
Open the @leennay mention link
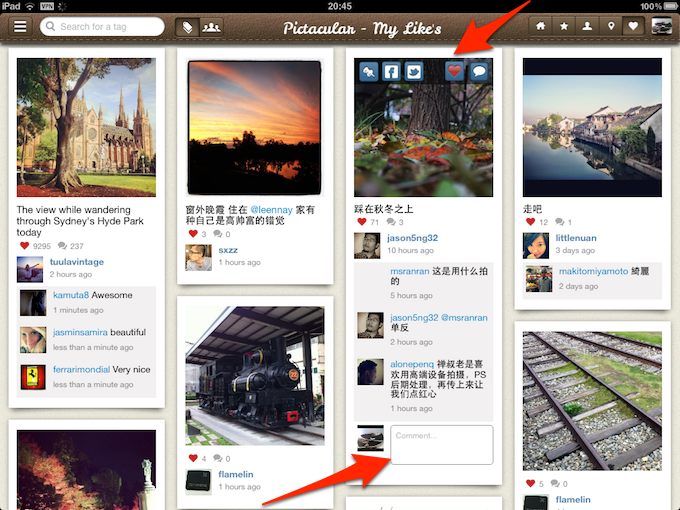271,210
